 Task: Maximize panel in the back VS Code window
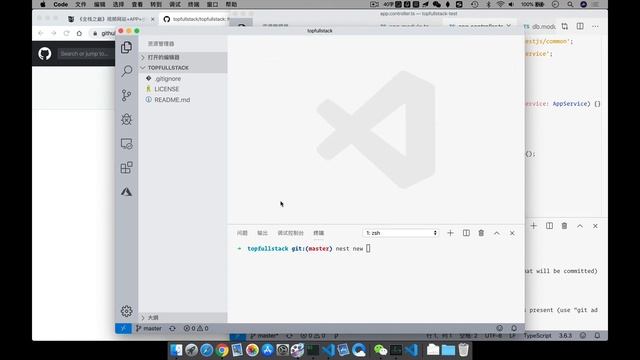coord(580,226)
